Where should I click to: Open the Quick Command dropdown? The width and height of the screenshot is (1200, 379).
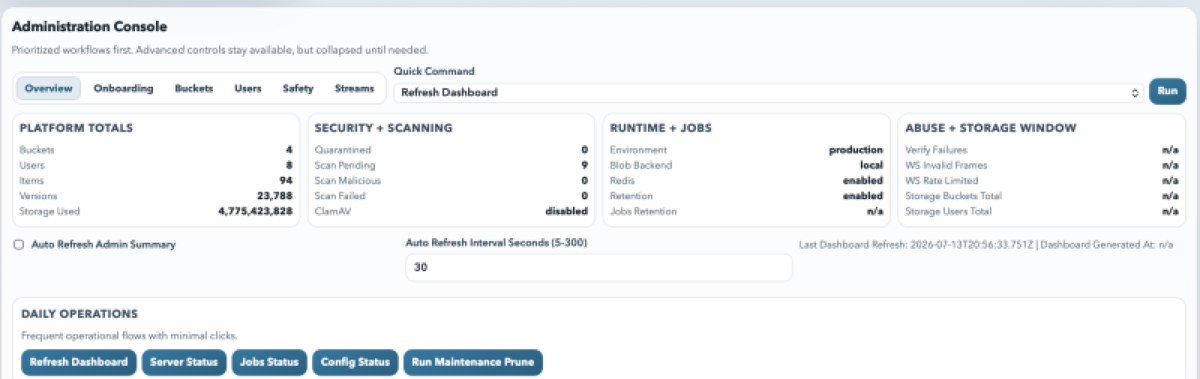768,92
